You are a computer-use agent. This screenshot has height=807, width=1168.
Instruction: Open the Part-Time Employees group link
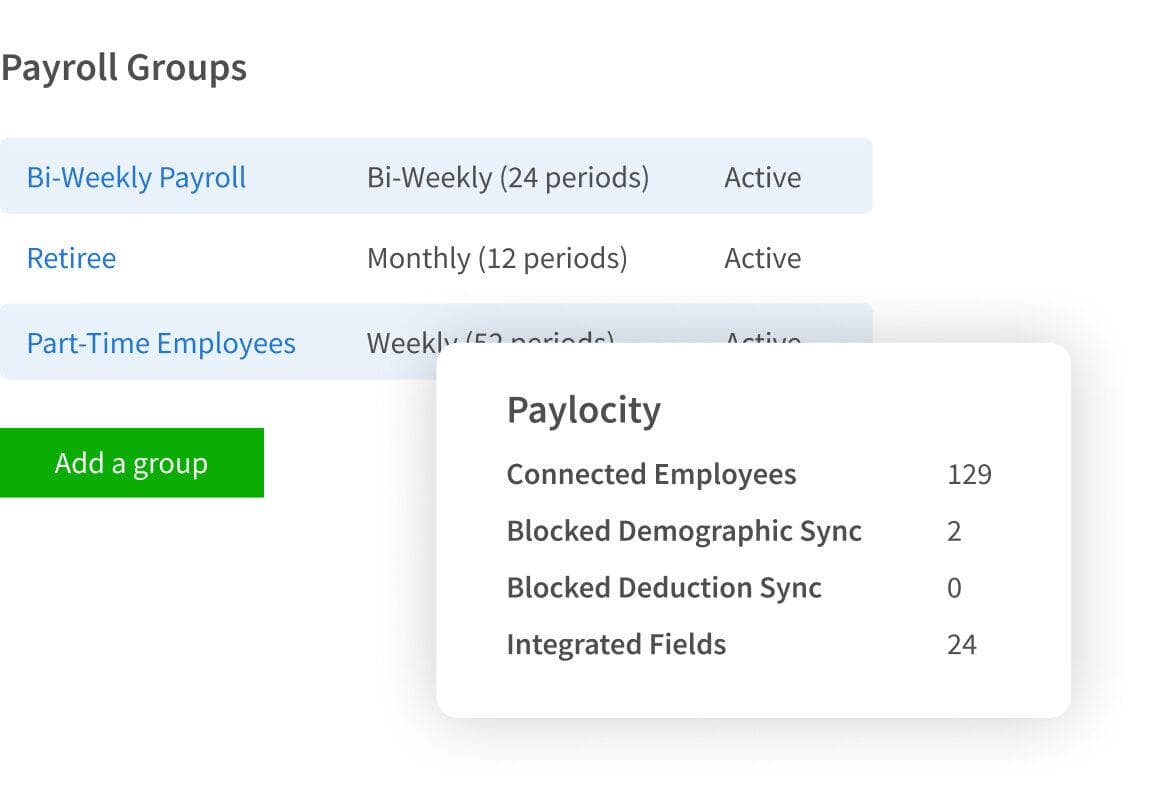[x=161, y=344]
